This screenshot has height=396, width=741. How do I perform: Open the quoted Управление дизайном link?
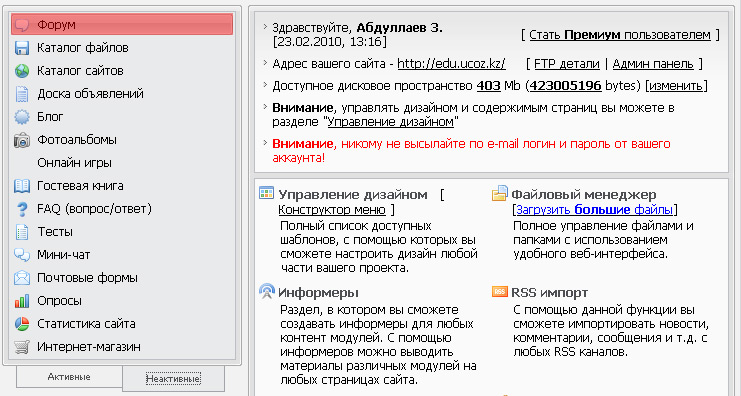pyautogui.click(x=391, y=122)
